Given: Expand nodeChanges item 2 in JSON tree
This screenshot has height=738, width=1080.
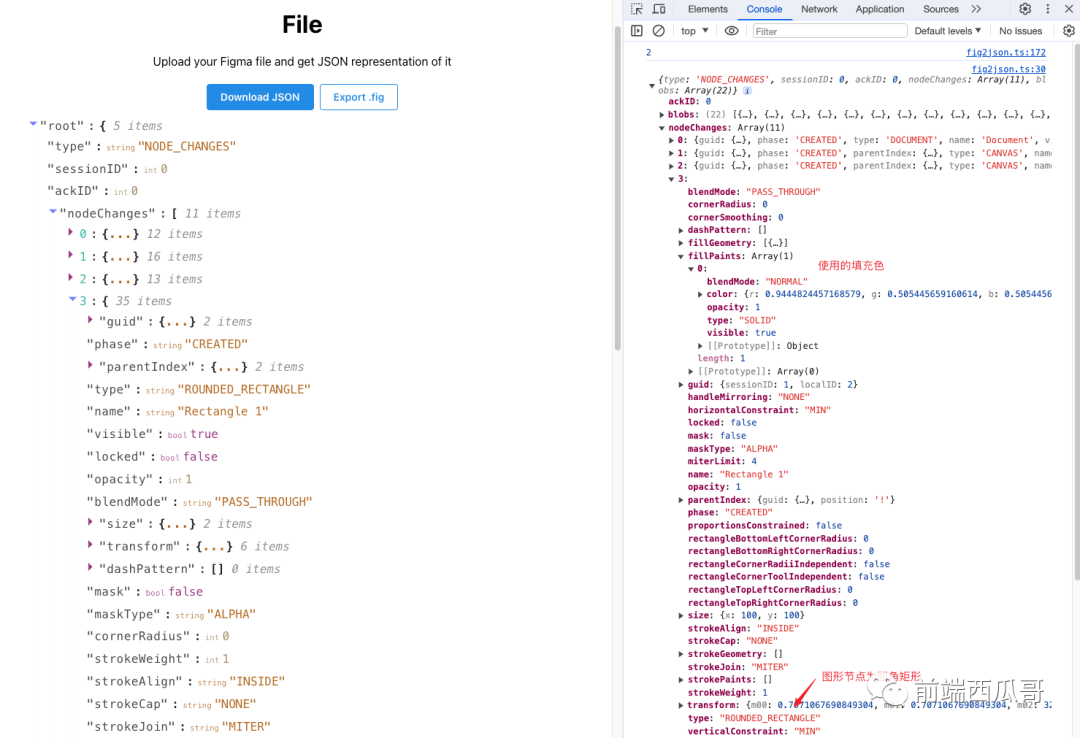Looking at the screenshot, I should click(70, 278).
